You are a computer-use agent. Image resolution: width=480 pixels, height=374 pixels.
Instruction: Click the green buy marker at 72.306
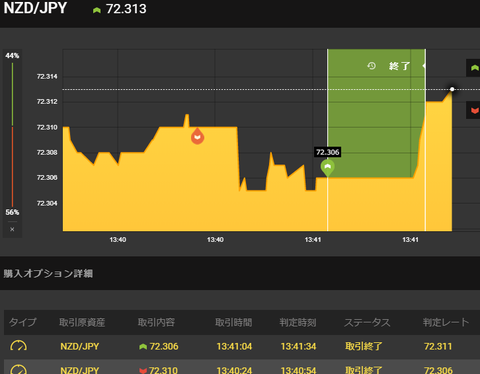click(x=328, y=167)
